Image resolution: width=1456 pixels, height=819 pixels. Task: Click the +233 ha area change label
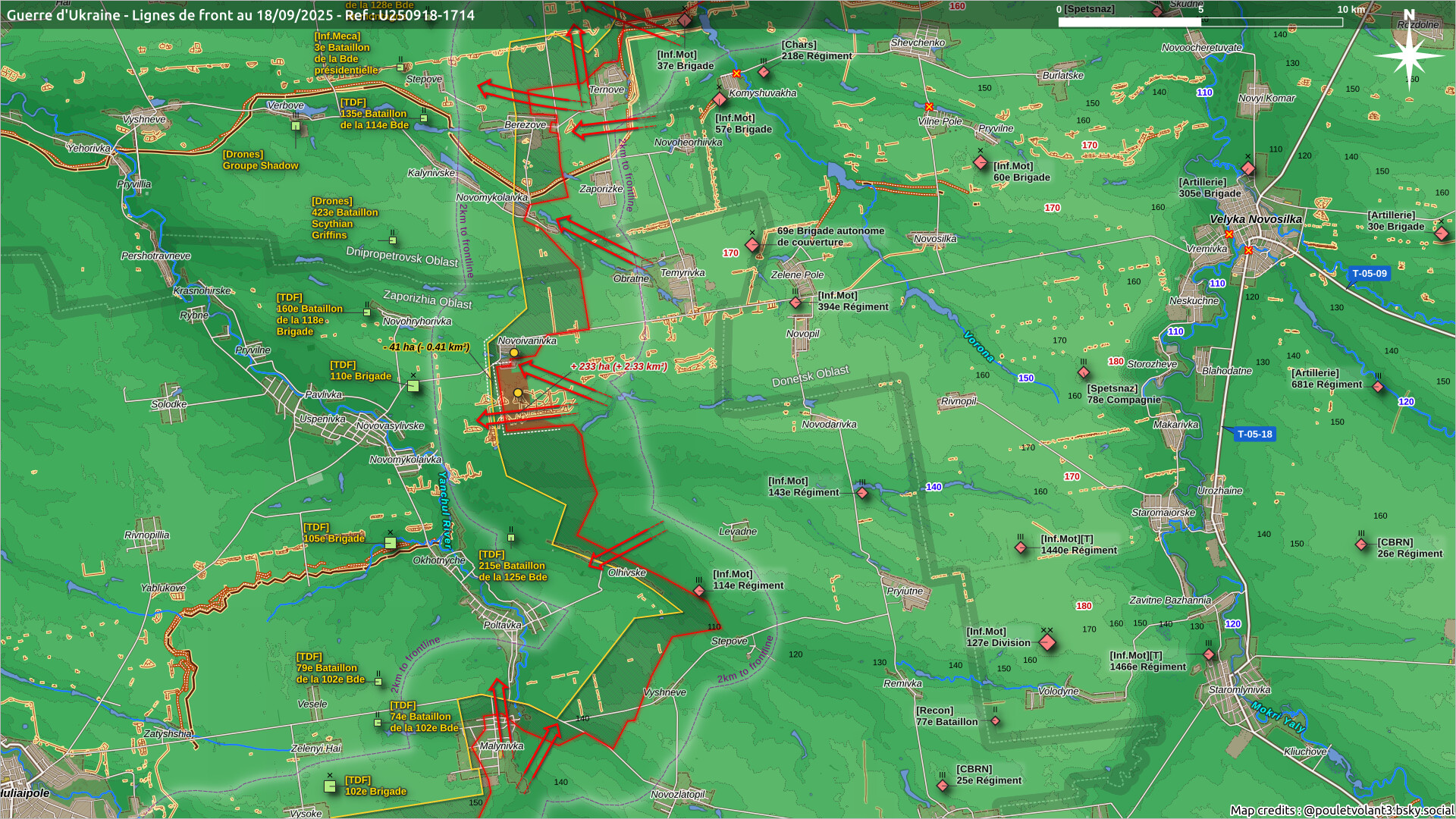(x=619, y=366)
